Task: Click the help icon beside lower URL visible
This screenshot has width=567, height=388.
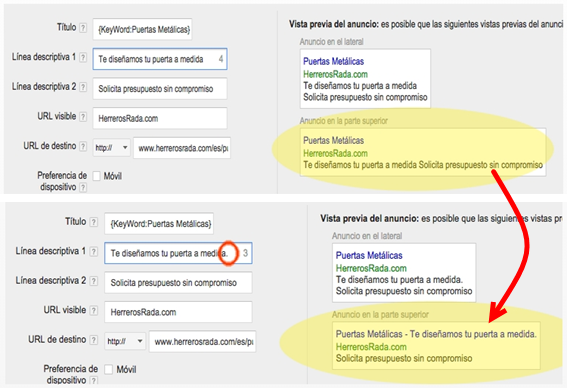Action: point(94,311)
